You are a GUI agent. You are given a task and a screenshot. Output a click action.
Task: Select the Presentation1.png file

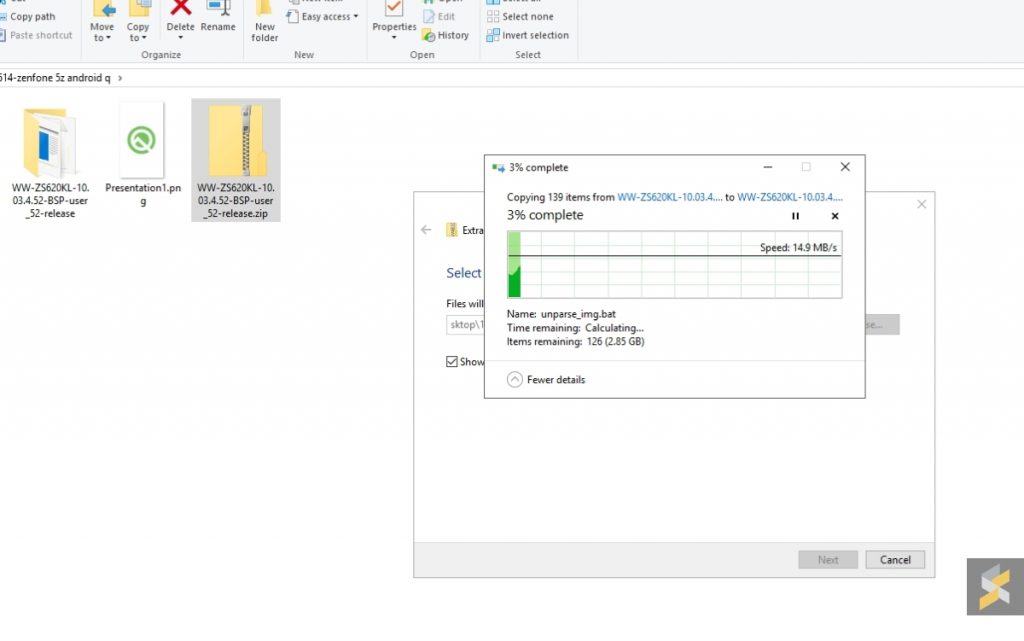[x=142, y=155]
